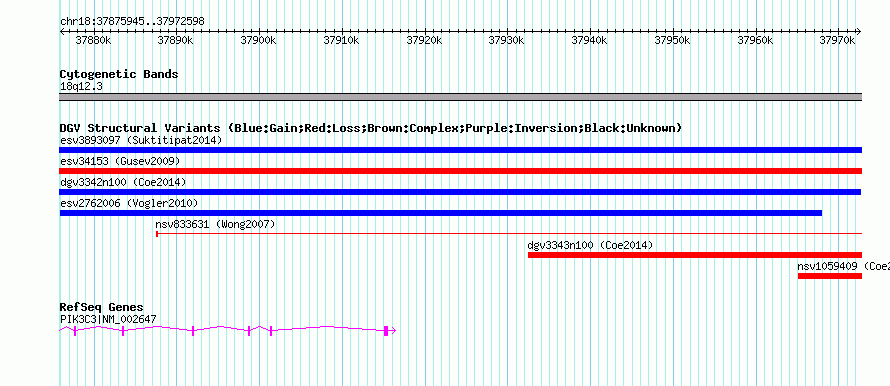Open nsv833631 (Wong2007) label

[215, 224]
